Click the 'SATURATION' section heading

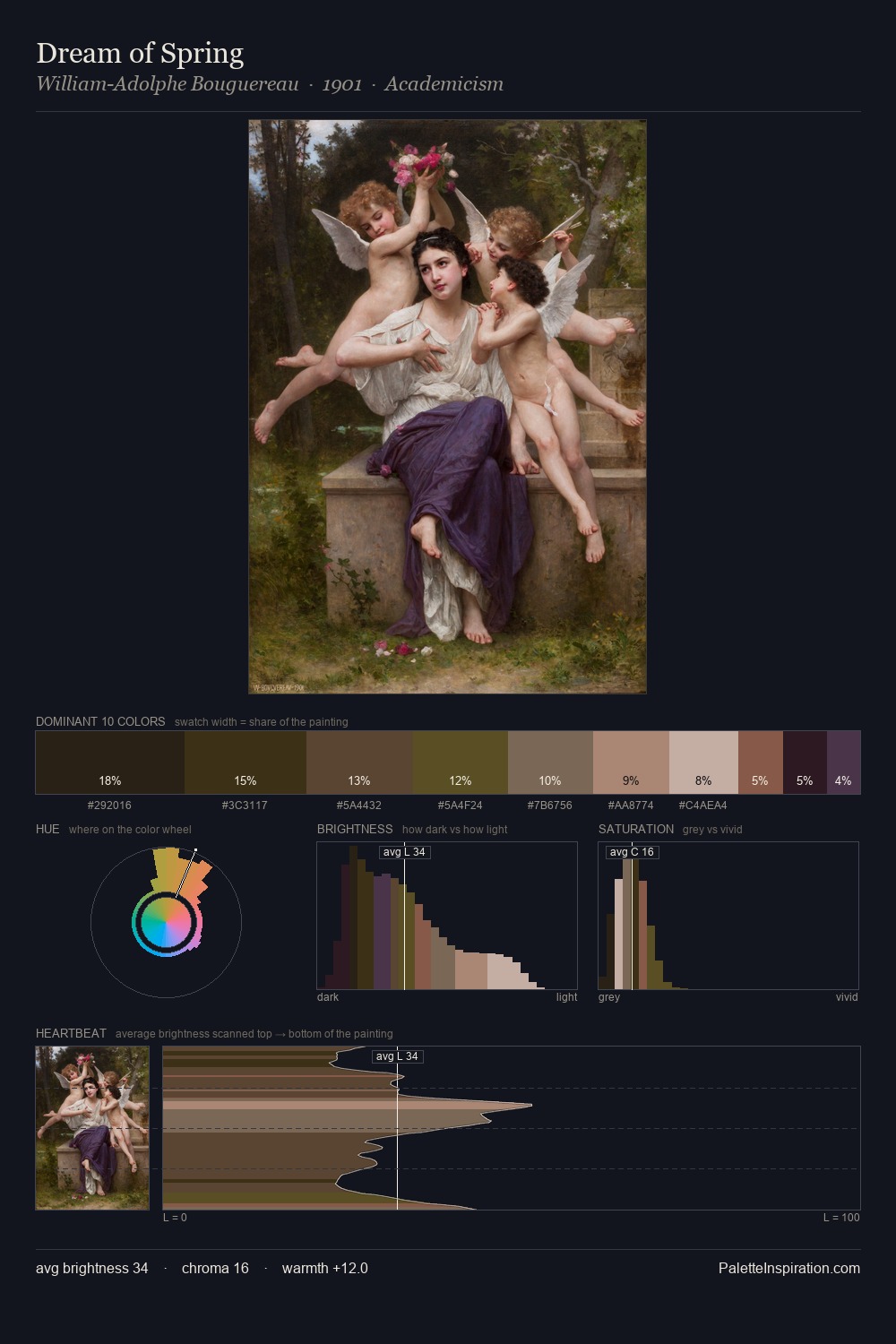(636, 829)
